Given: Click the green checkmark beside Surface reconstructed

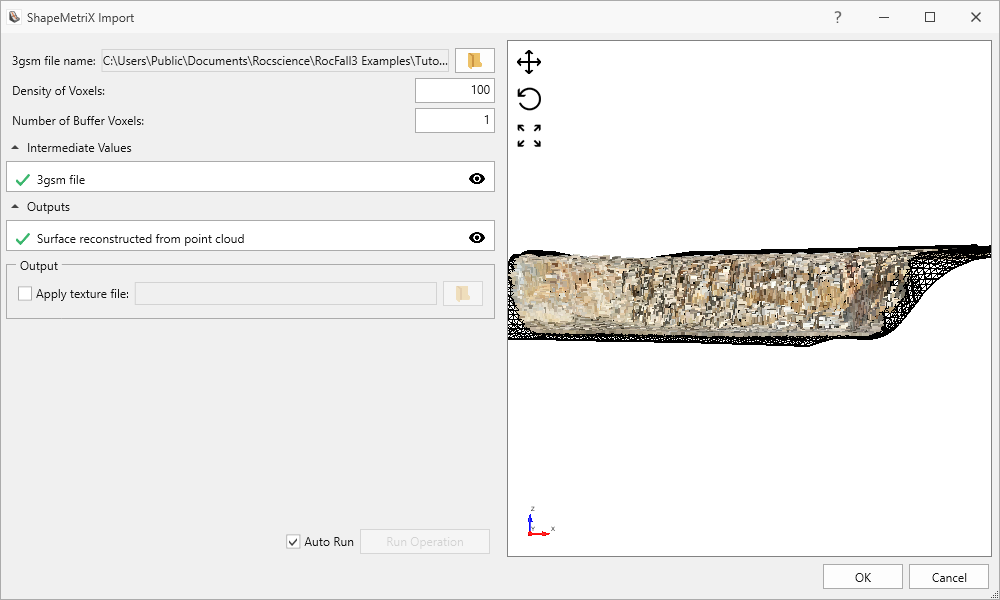Looking at the screenshot, I should 23,239.
